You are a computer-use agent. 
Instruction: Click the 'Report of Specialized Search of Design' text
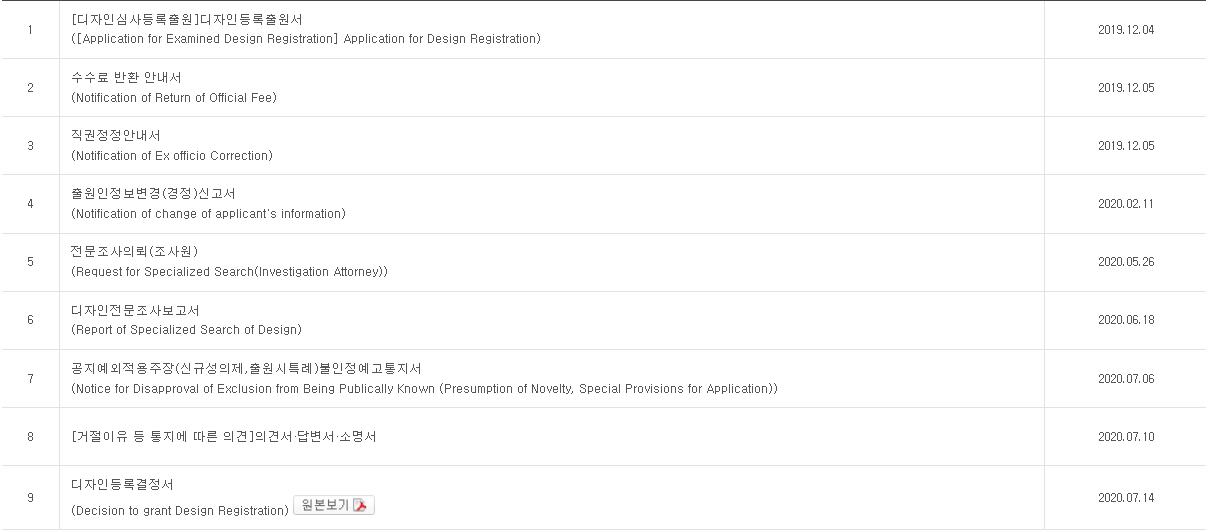186,330
